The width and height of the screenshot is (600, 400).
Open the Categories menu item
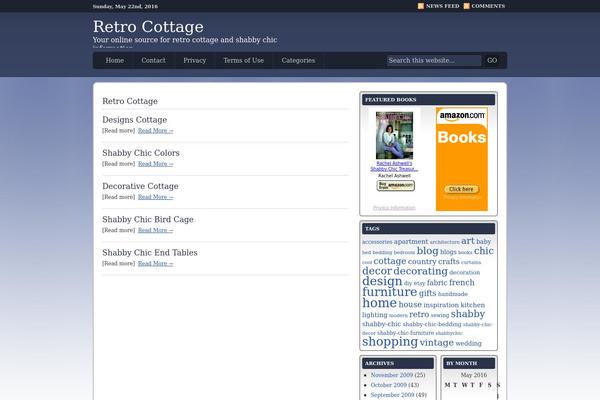click(x=298, y=60)
